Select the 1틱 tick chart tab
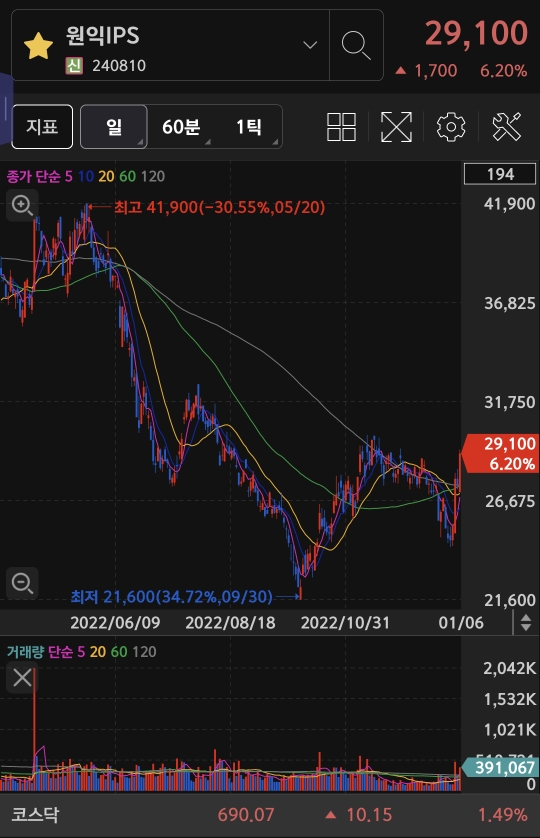540x838 pixels. point(249,127)
